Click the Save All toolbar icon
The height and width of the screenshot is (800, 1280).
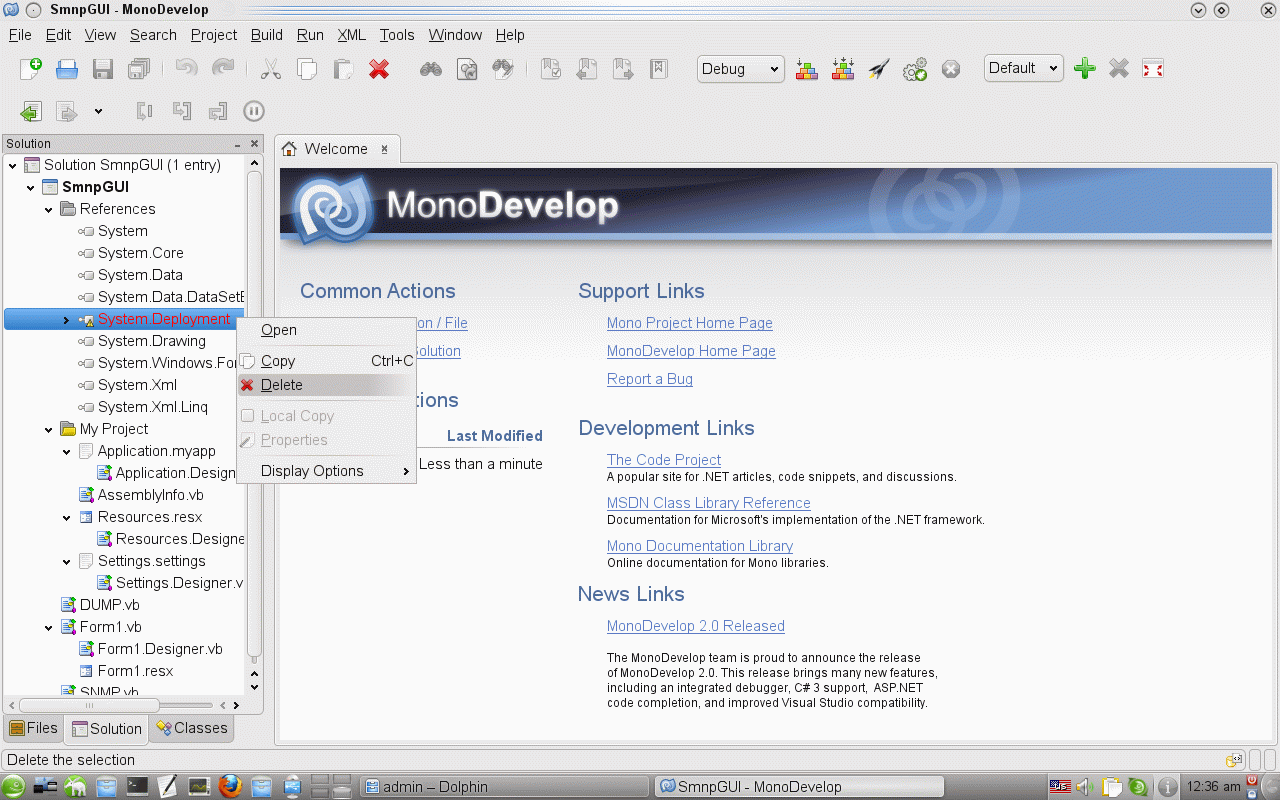click(139, 69)
